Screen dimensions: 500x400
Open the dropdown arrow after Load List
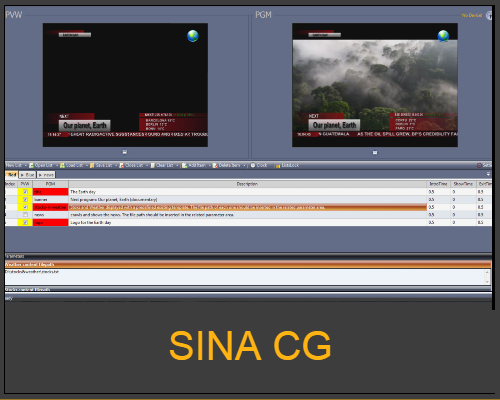click(87, 166)
